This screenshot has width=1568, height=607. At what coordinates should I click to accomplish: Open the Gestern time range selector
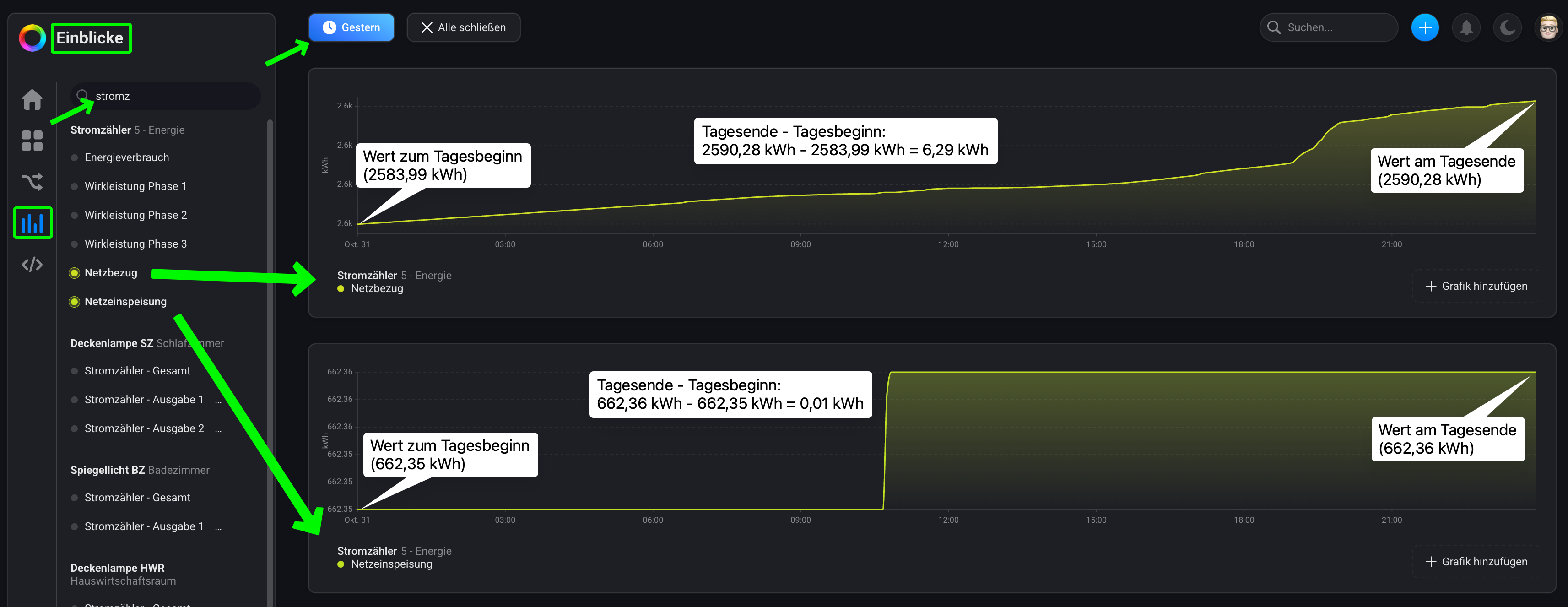pos(351,27)
